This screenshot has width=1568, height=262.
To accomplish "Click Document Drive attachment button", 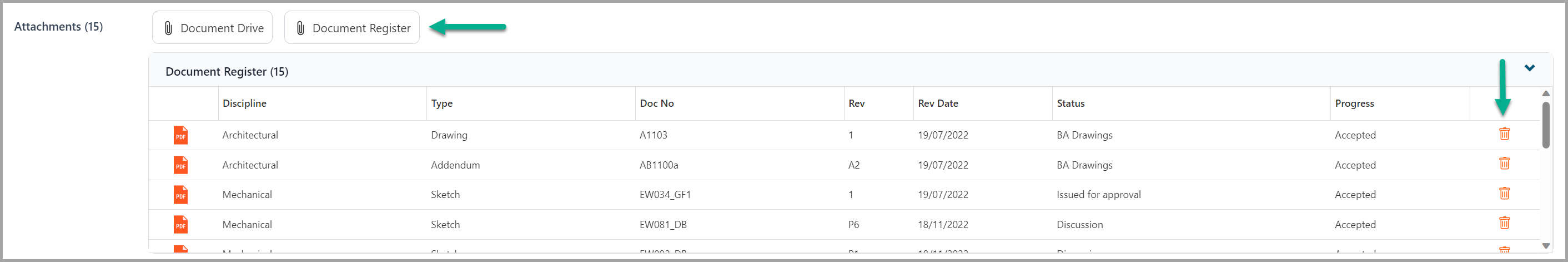I will click(x=213, y=27).
